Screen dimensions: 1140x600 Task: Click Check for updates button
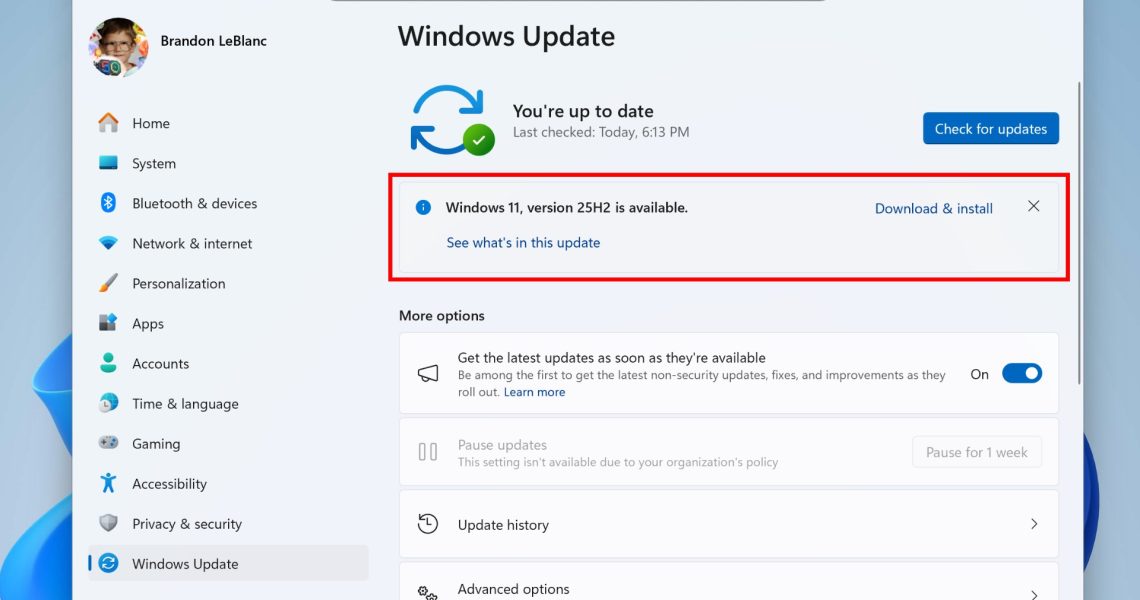991,129
